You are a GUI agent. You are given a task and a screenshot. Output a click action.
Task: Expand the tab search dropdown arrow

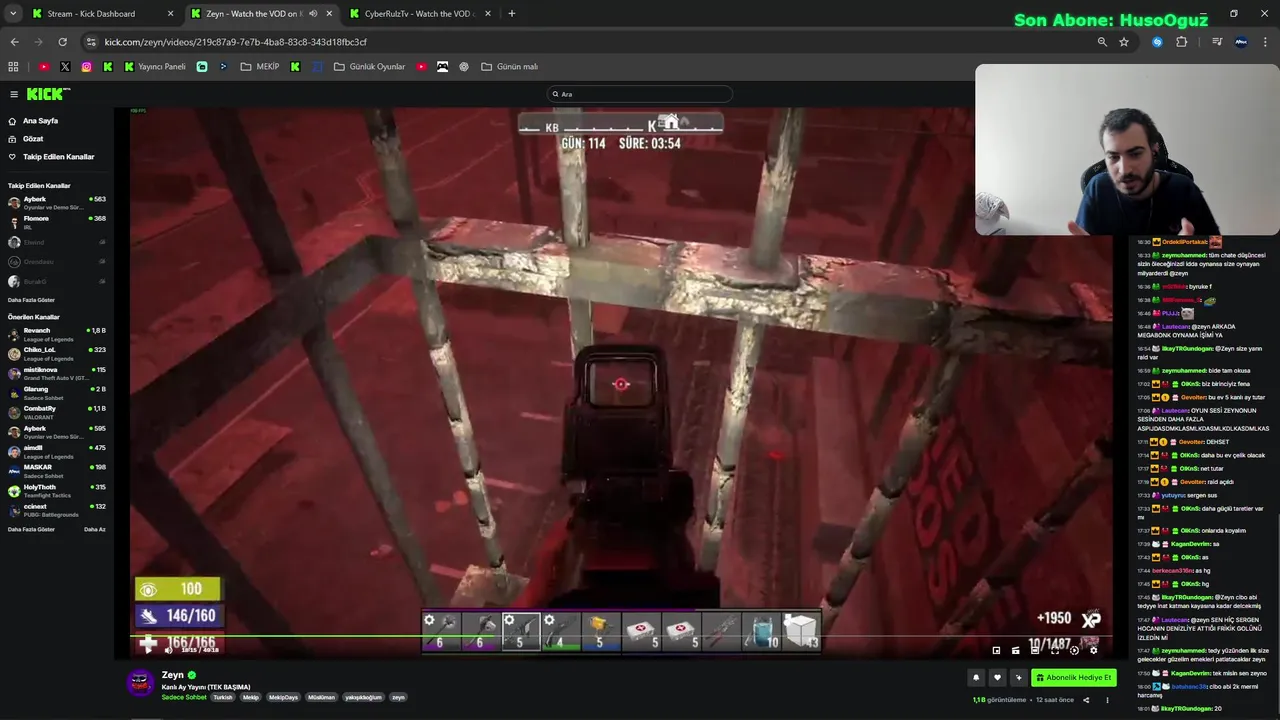pyautogui.click(x=13, y=14)
